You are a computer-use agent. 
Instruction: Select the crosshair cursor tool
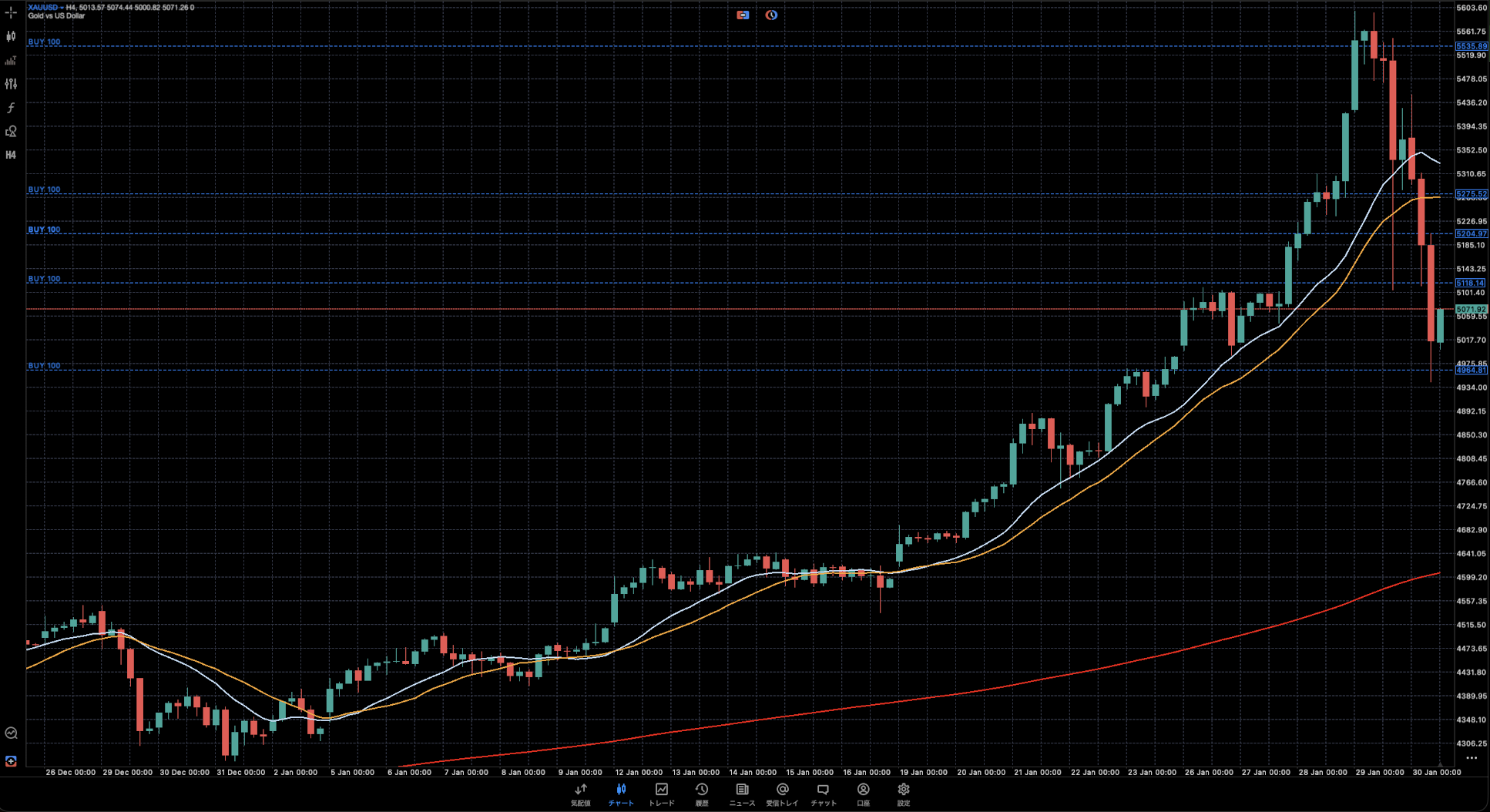tap(11, 12)
